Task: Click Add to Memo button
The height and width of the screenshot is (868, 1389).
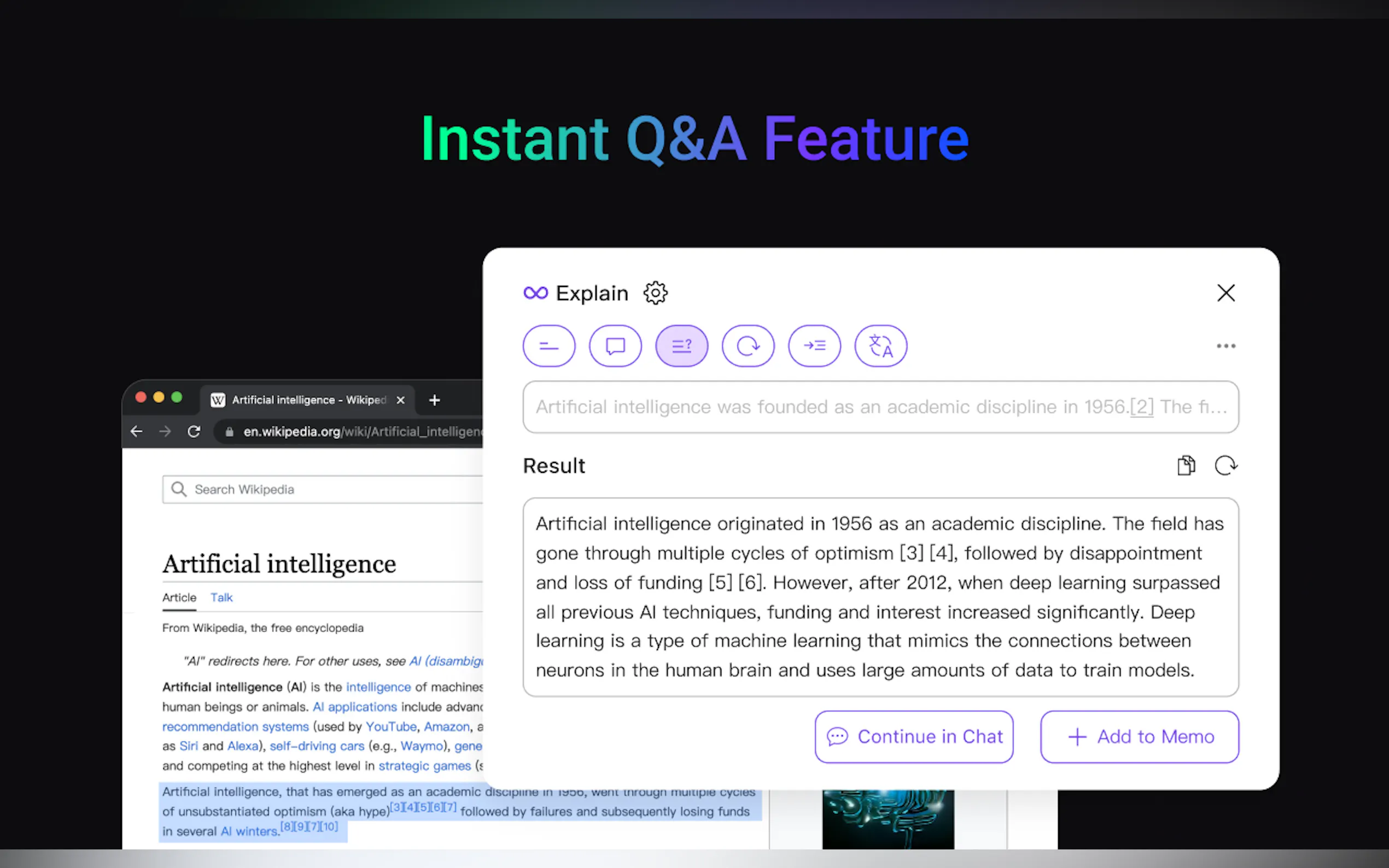Action: [1139, 736]
